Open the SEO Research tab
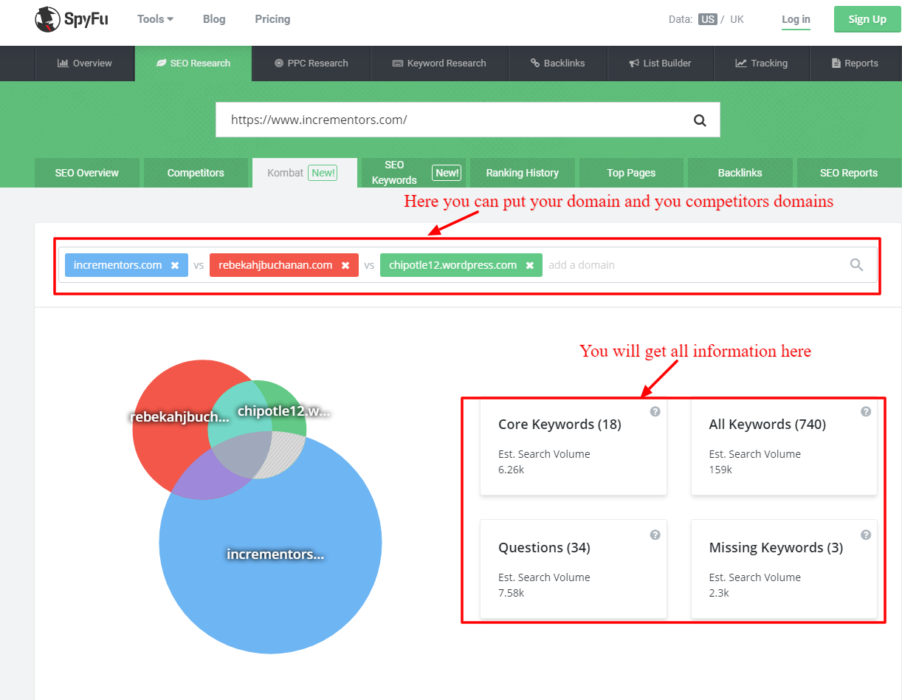This screenshot has height=700, width=902. coord(193,63)
